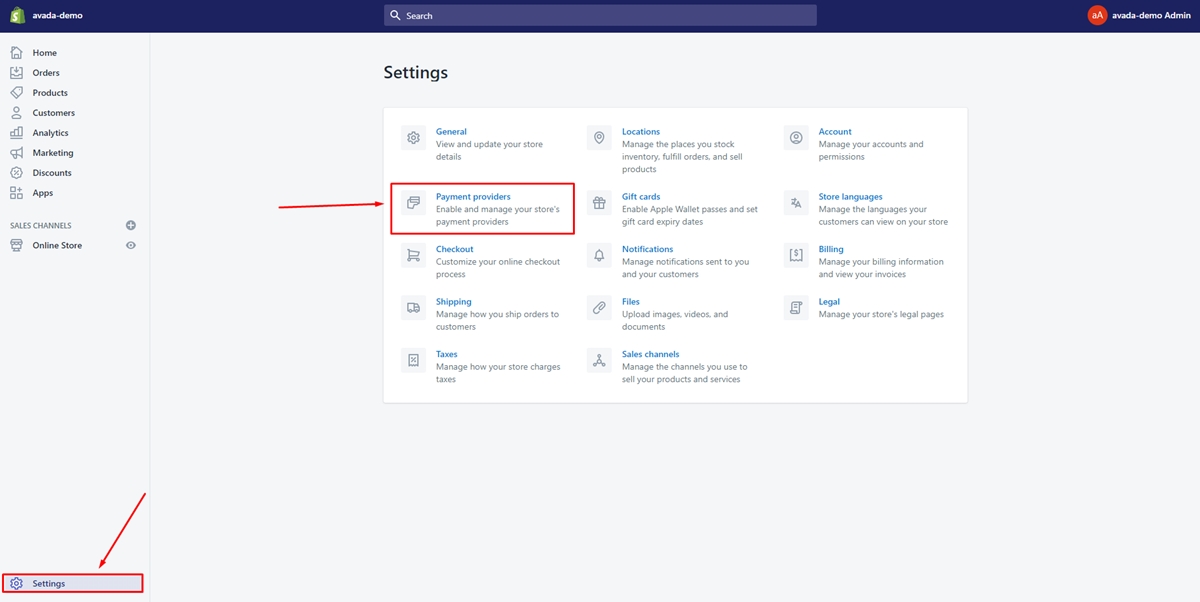Click the Locations pin icon
Image resolution: width=1200 pixels, height=602 pixels.
(x=599, y=138)
